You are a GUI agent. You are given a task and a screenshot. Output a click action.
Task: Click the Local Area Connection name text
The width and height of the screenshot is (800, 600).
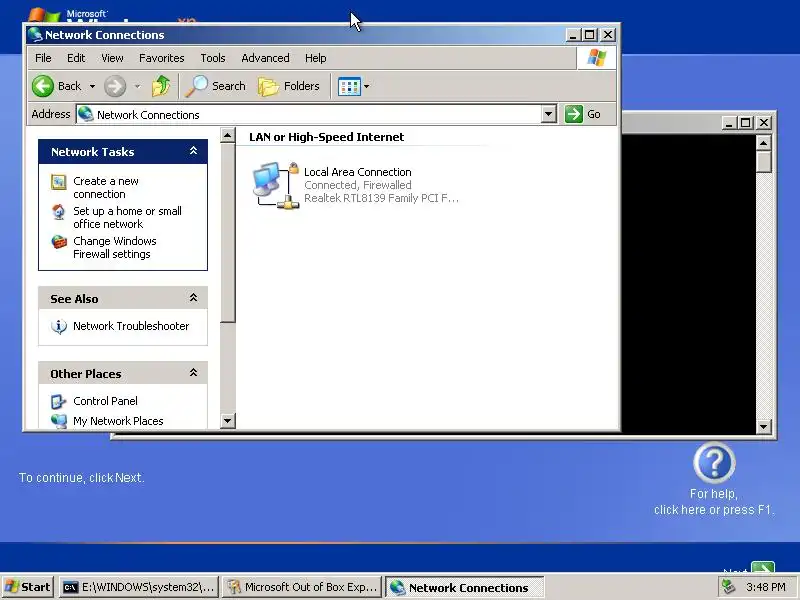click(358, 172)
